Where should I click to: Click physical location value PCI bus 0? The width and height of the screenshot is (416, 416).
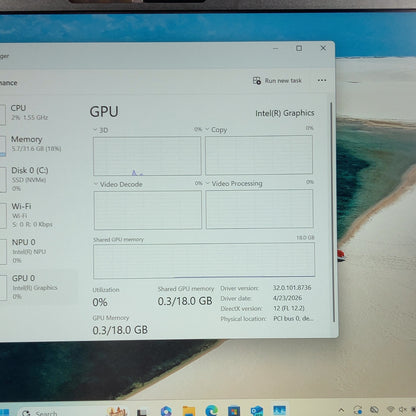[293, 319]
